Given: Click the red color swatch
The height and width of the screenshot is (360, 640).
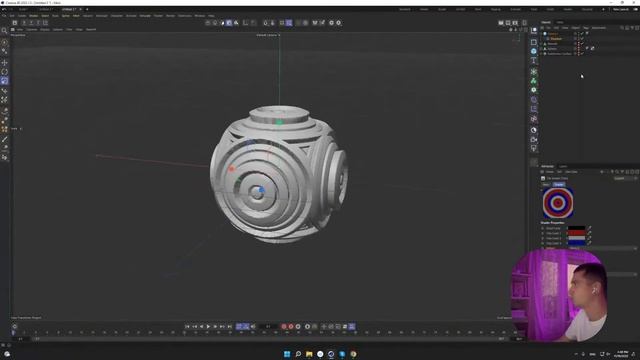Looking at the screenshot, I should click(x=576, y=233).
